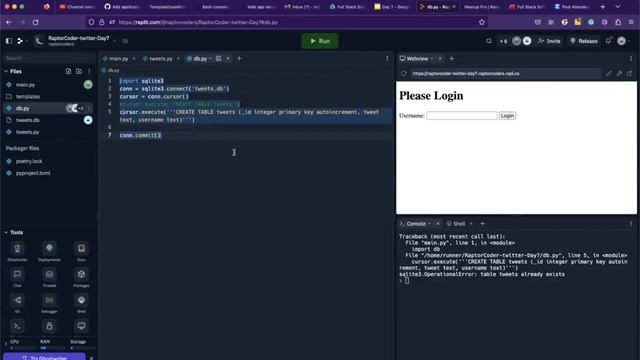Viewport: 640px width, 360px height.
Task: Open the db.py row three-dot menu in file tree
Action: (x=89, y=108)
